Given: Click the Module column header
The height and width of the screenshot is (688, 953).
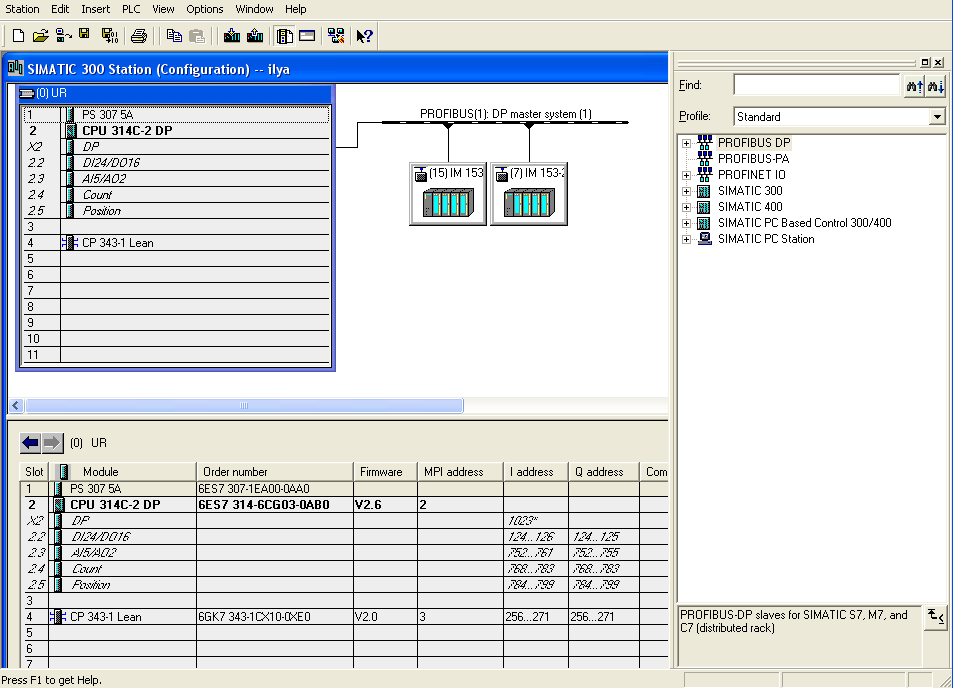Looking at the screenshot, I should (x=122, y=472).
